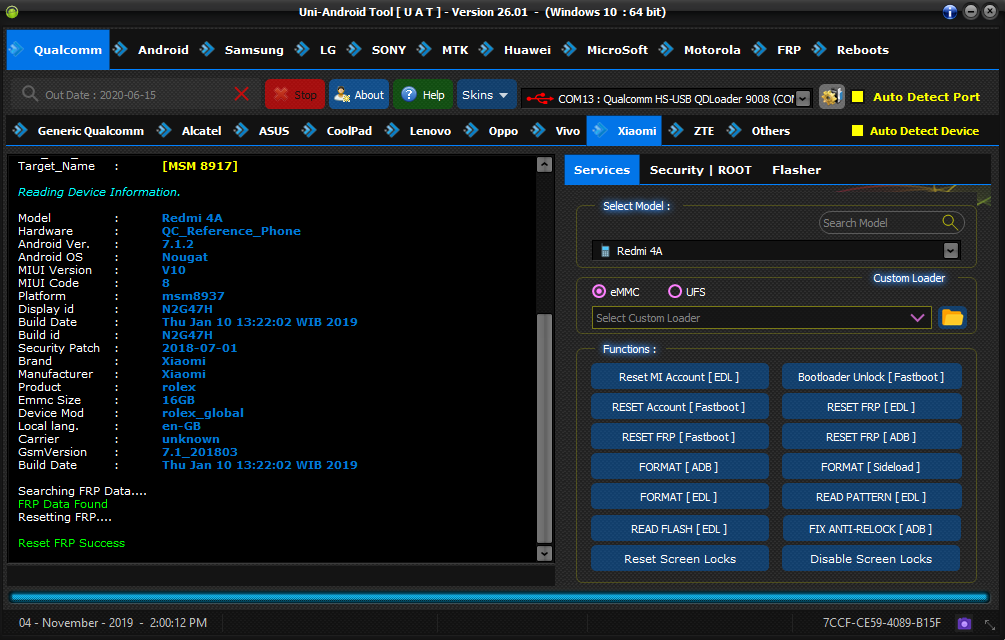The height and width of the screenshot is (640, 1005).
Task: Click the red X clear icon in search box
Action: click(x=241, y=94)
